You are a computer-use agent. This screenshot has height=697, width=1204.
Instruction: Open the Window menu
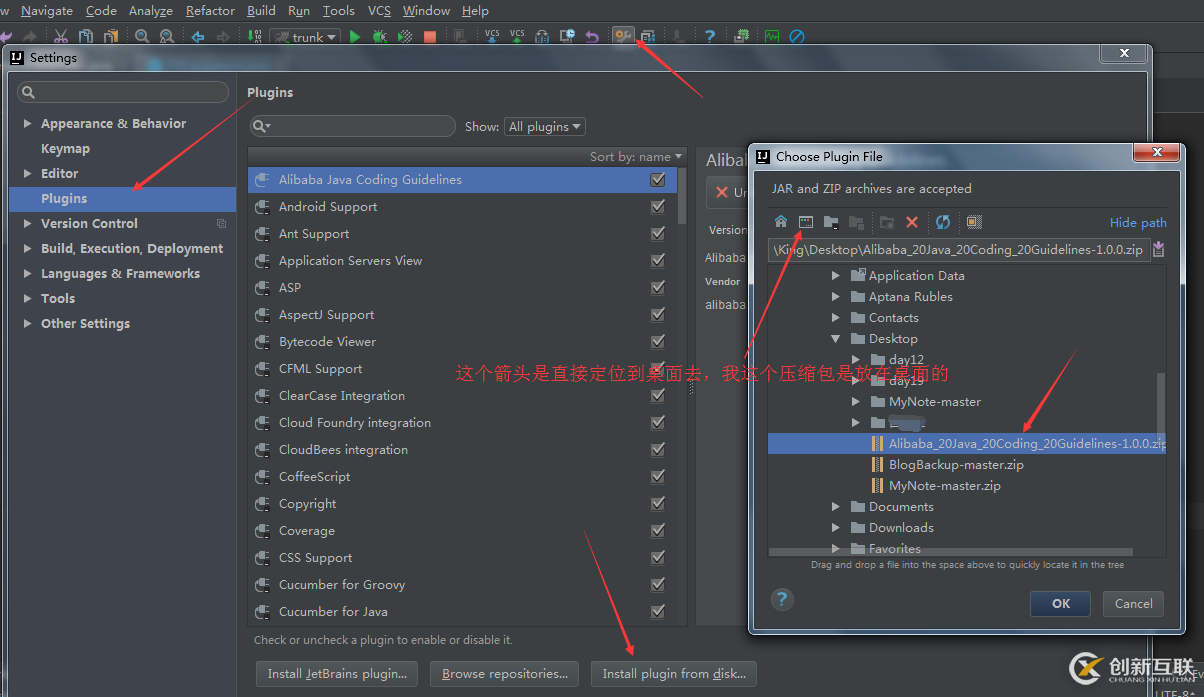(426, 10)
